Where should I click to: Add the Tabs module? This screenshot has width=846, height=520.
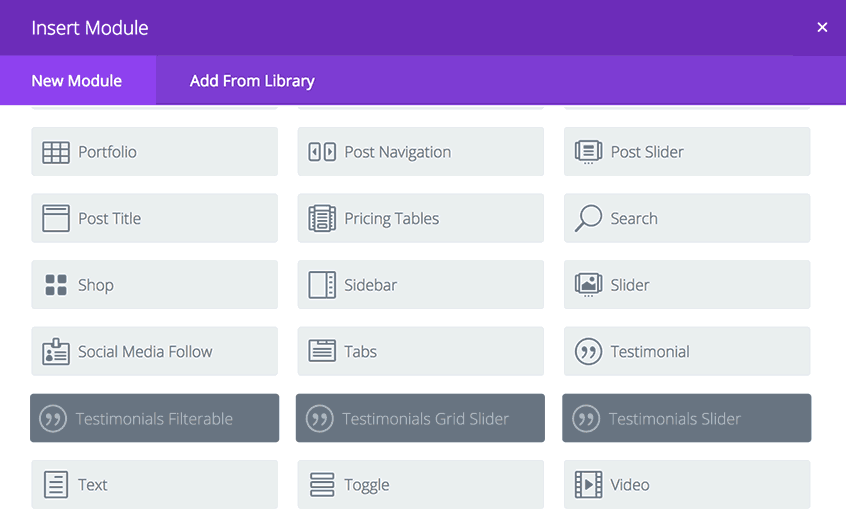click(x=420, y=351)
